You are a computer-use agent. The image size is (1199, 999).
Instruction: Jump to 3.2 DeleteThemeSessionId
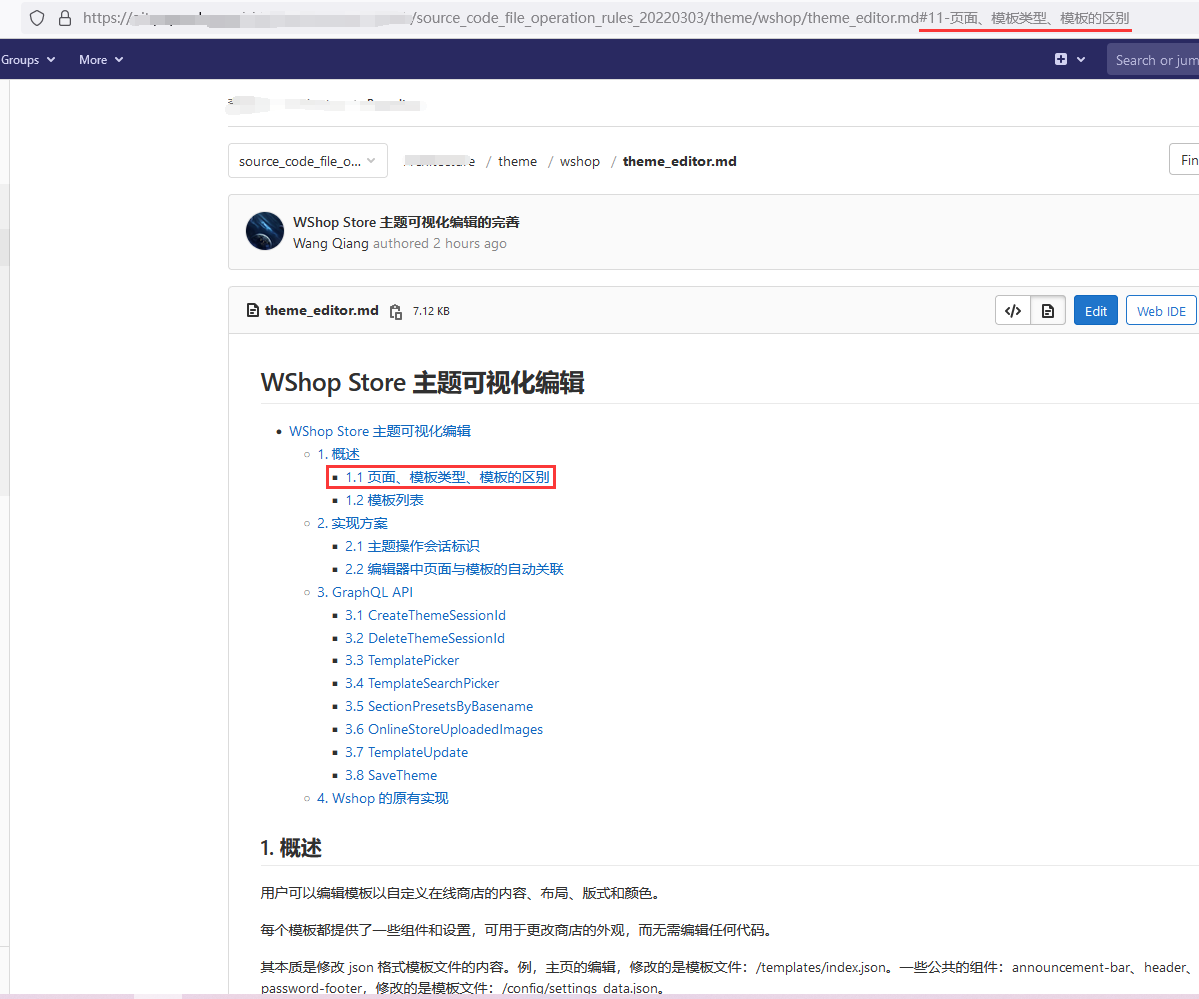(424, 638)
